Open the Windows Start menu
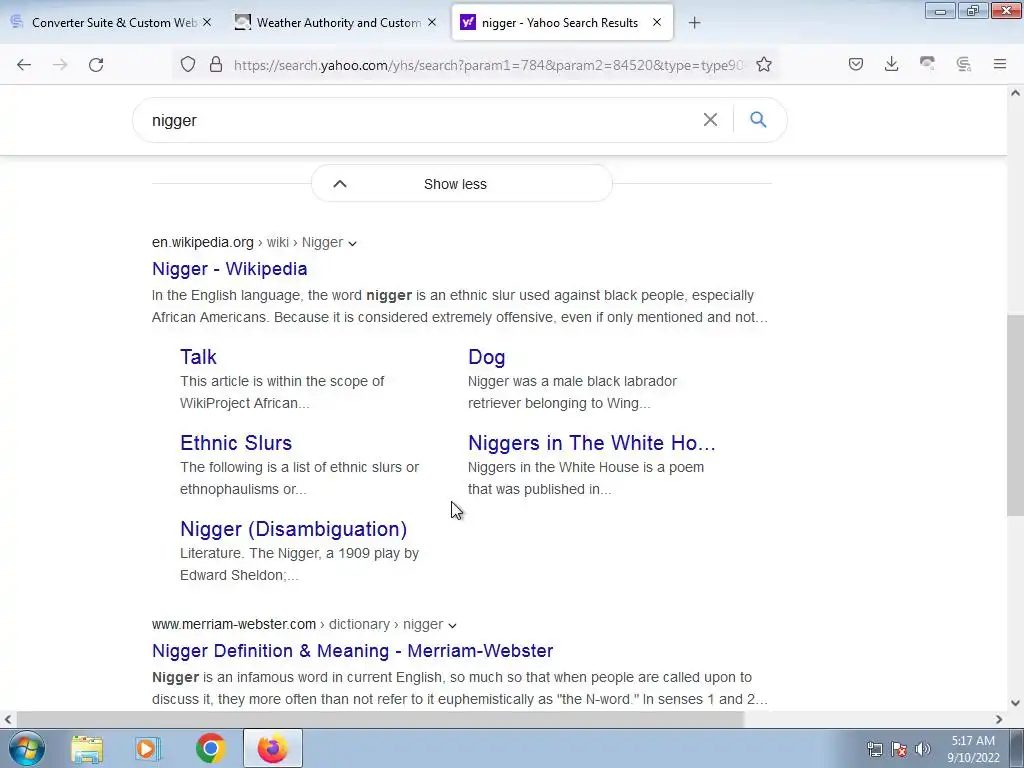Viewport: 1024px width, 768px height. pyautogui.click(x=27, y=748)
